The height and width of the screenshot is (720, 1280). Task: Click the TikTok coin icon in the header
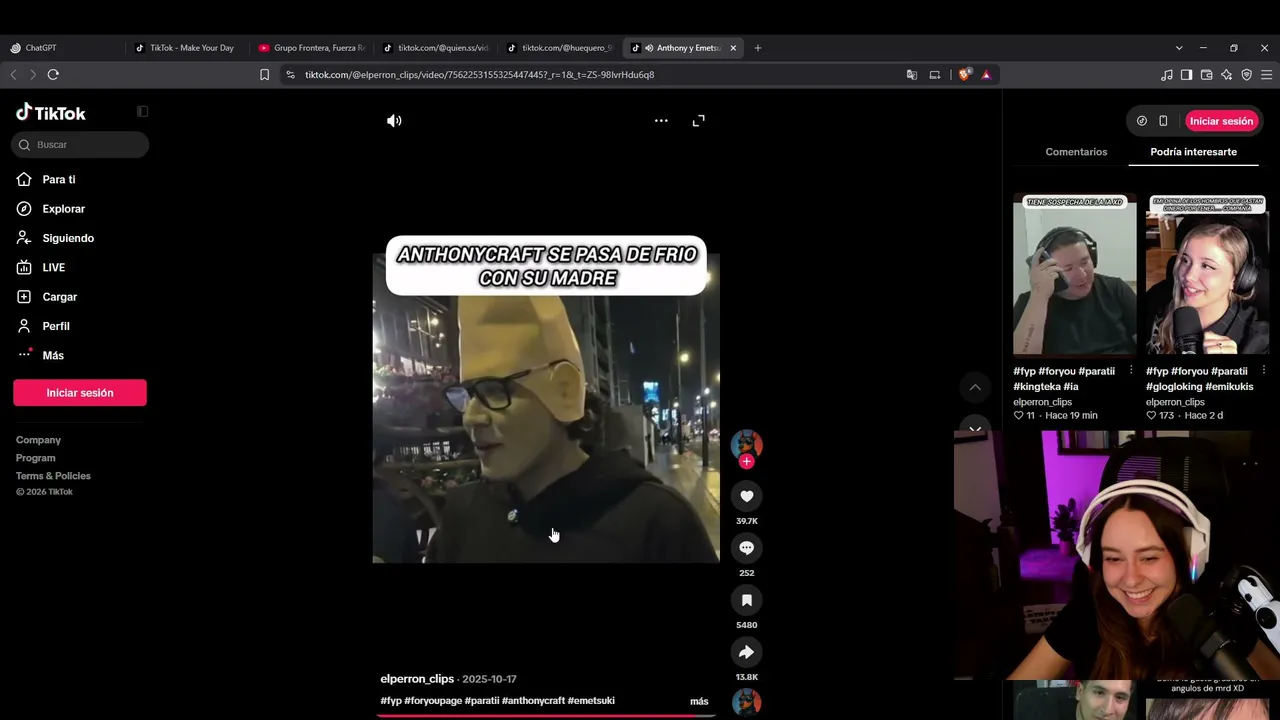1142,121
